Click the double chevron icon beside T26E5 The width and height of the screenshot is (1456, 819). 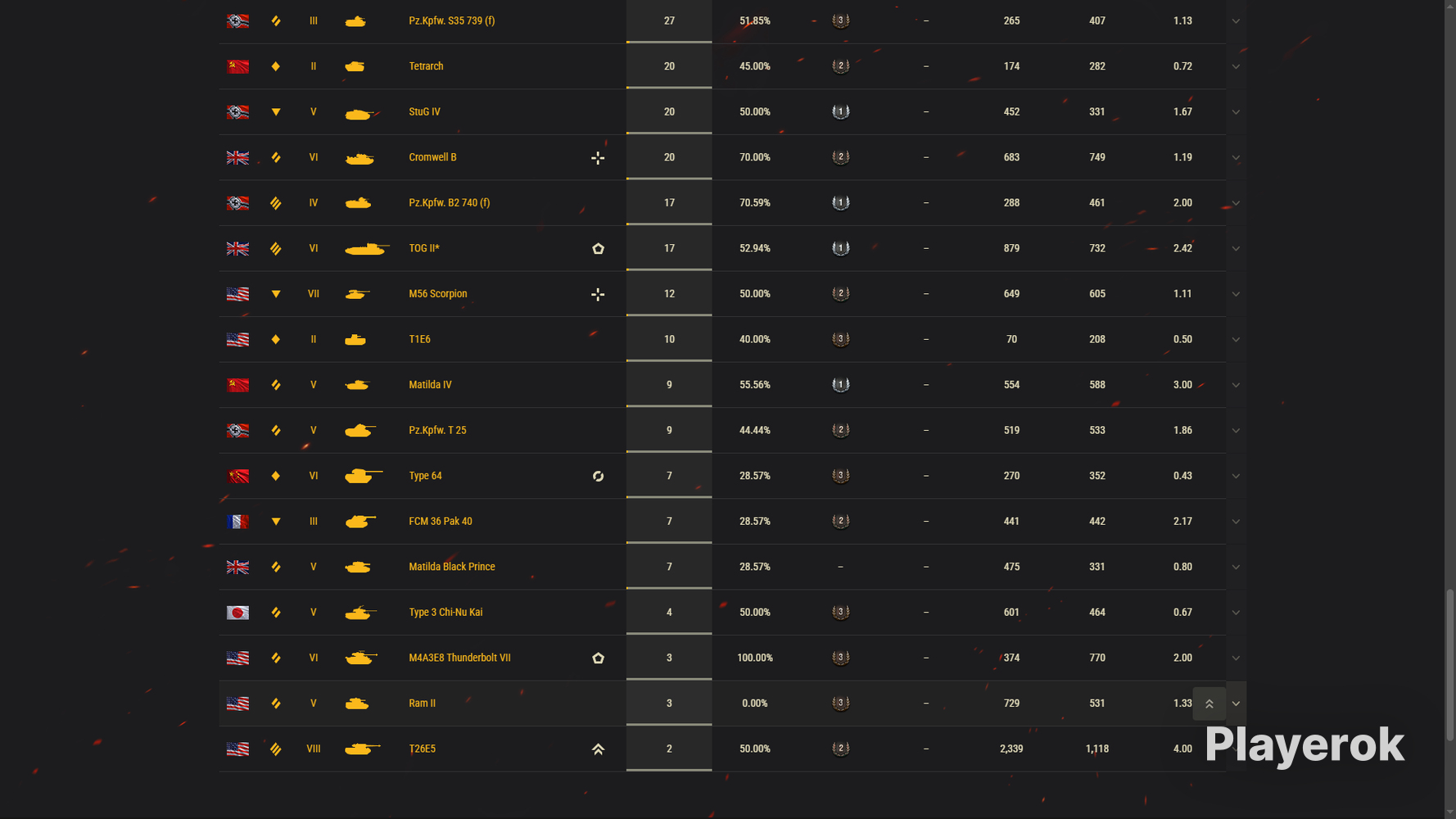click(x=598, y=749)
